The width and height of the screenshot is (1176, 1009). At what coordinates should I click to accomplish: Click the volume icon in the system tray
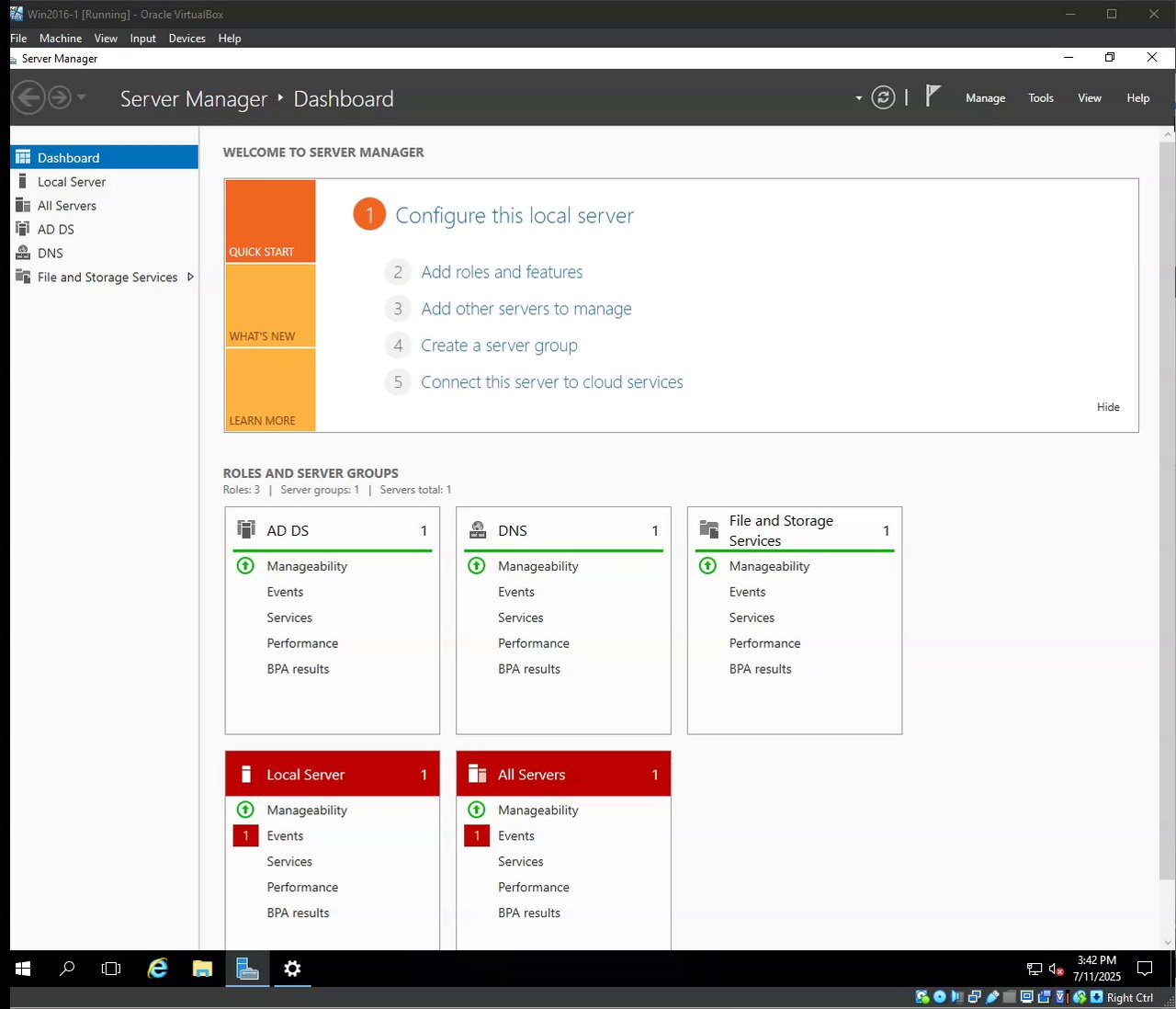tap(1056, 969)
